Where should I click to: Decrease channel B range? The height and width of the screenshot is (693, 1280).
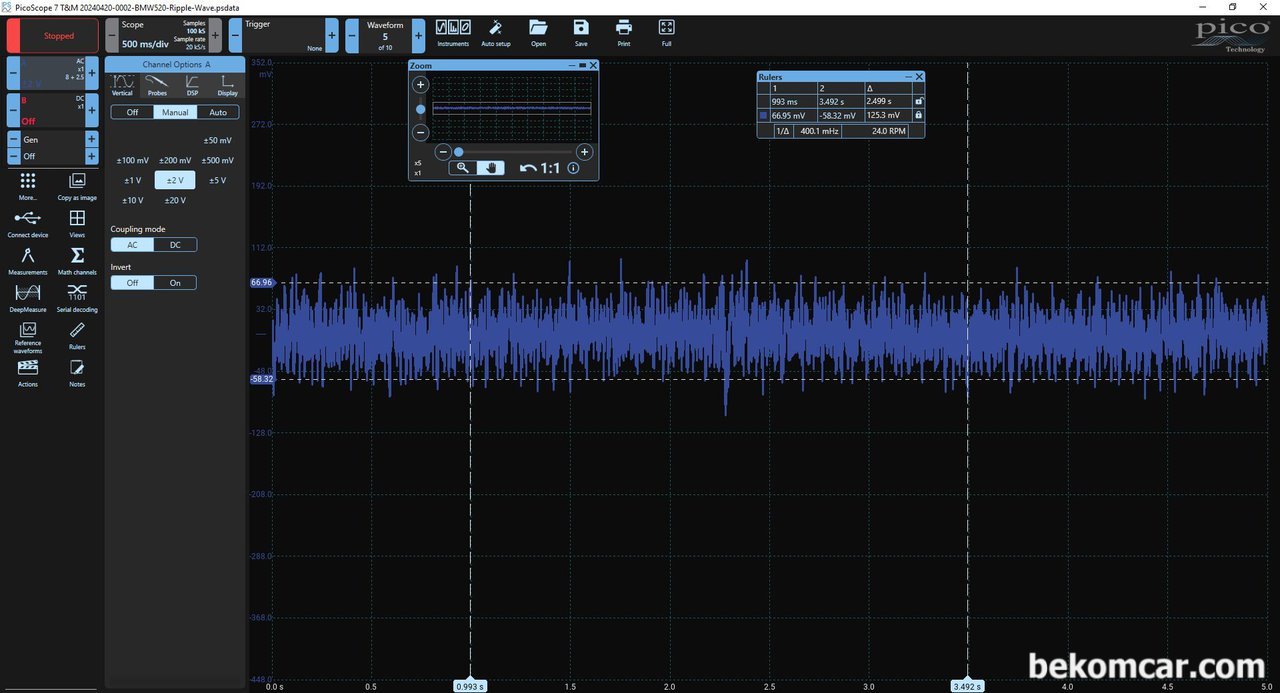coord(13,110)
